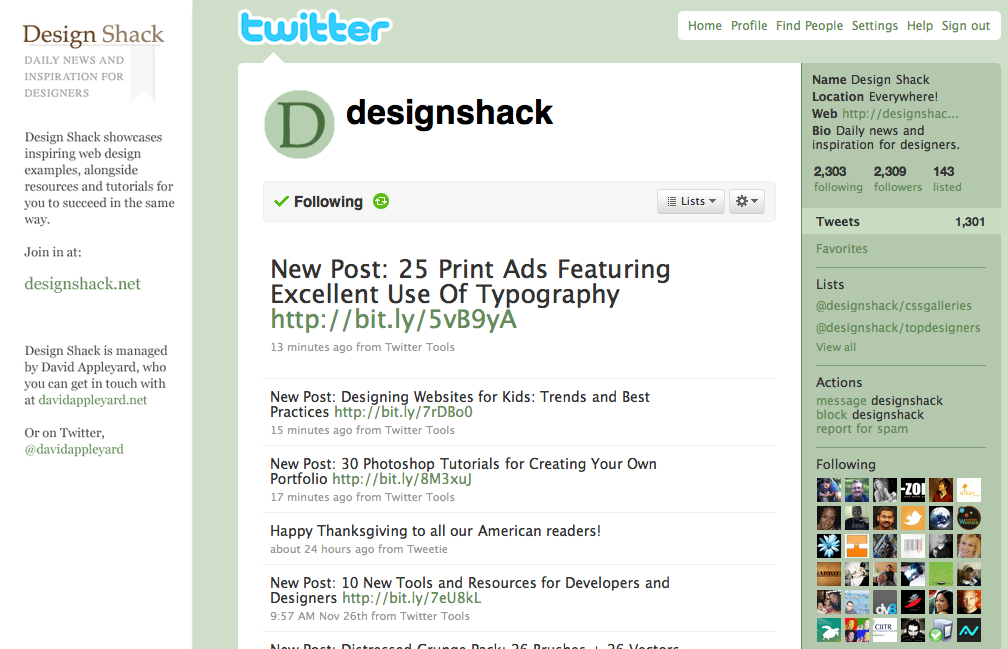Open the gear actions dropdown
The height and width of the screenshot is (649, 1008).
click(747, 201)
